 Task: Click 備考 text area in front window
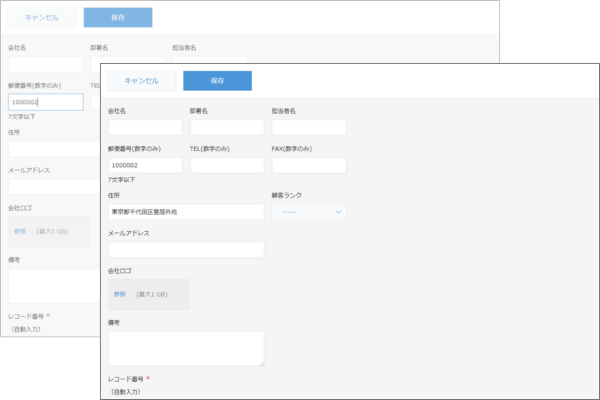(186, 349)
